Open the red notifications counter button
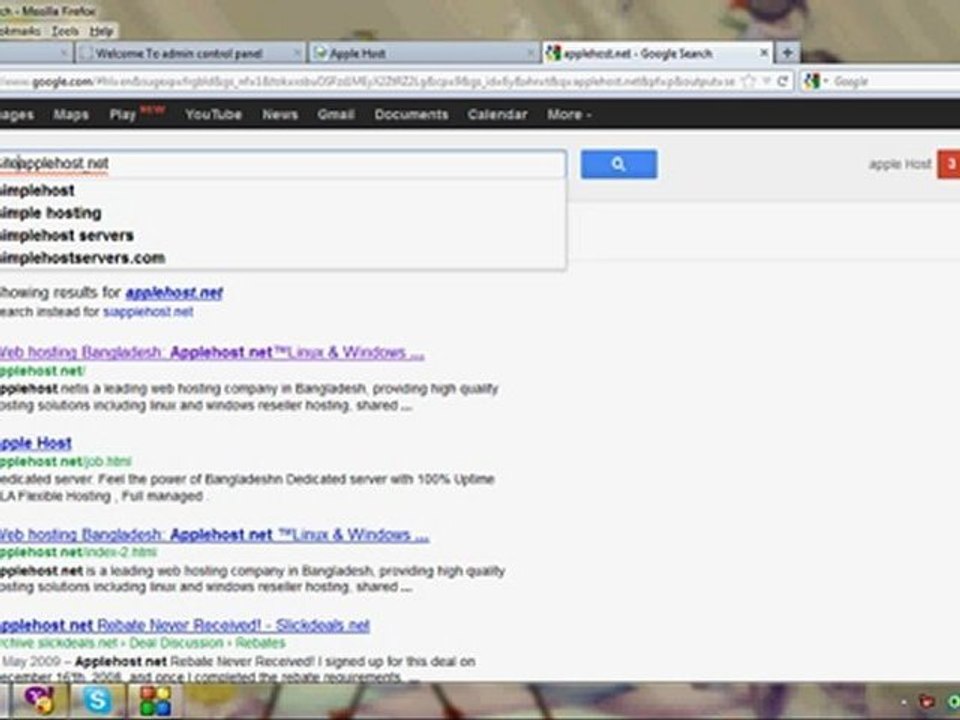 tap(949, 164)
